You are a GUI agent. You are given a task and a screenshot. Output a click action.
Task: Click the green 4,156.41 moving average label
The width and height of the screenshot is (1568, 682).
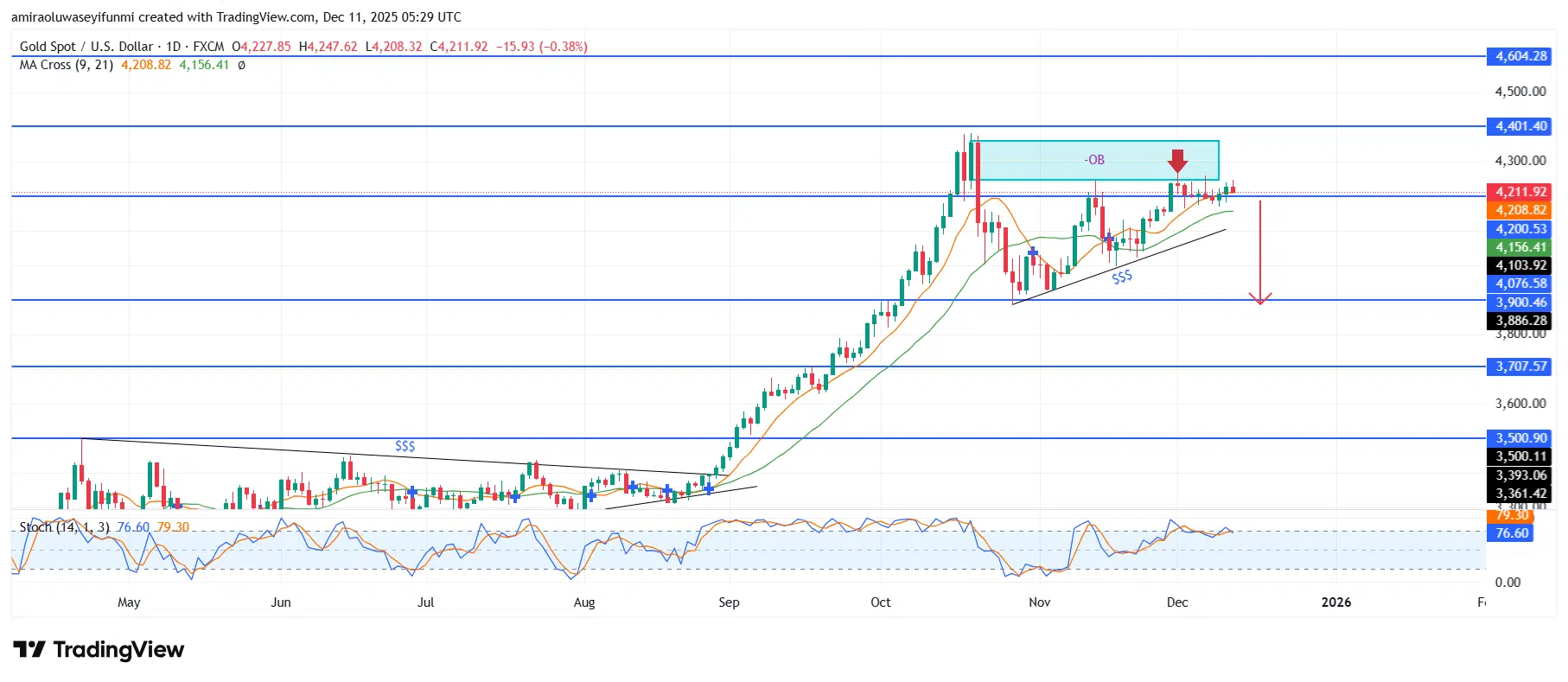tap(1520, 247)
